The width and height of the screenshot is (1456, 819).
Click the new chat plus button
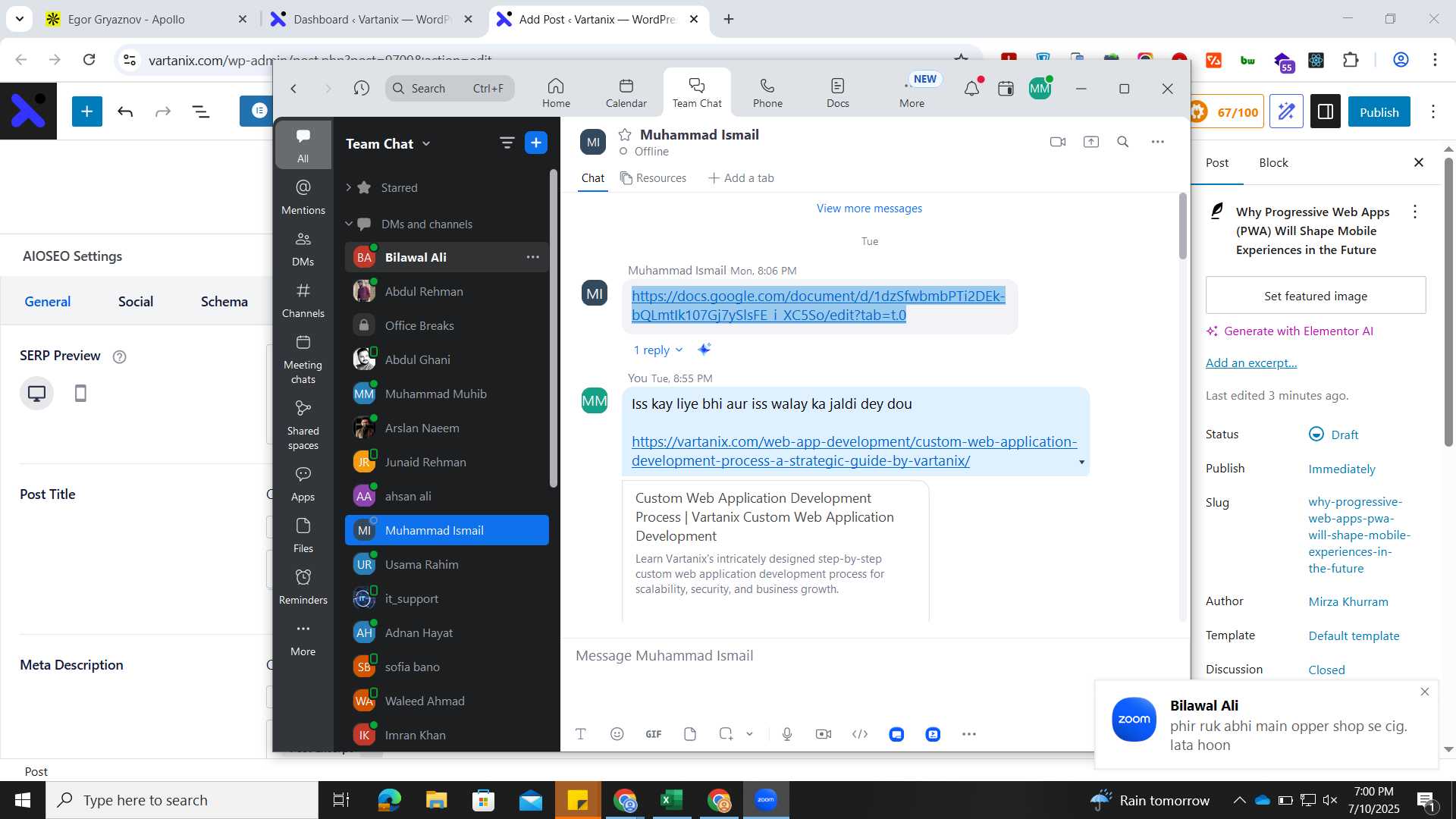pos(536,143)
